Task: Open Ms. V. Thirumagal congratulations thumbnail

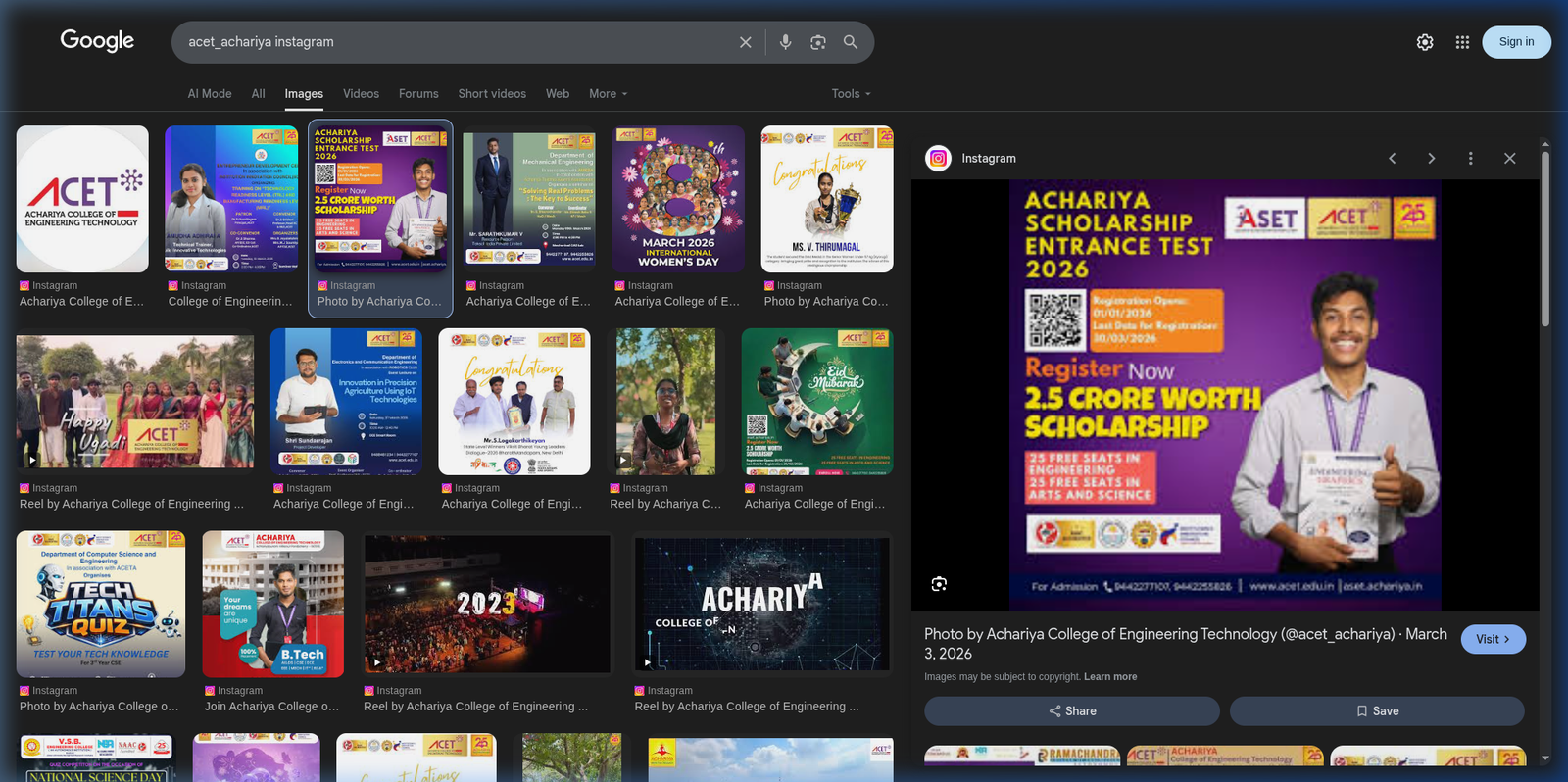Action: [x=827, y=199]
